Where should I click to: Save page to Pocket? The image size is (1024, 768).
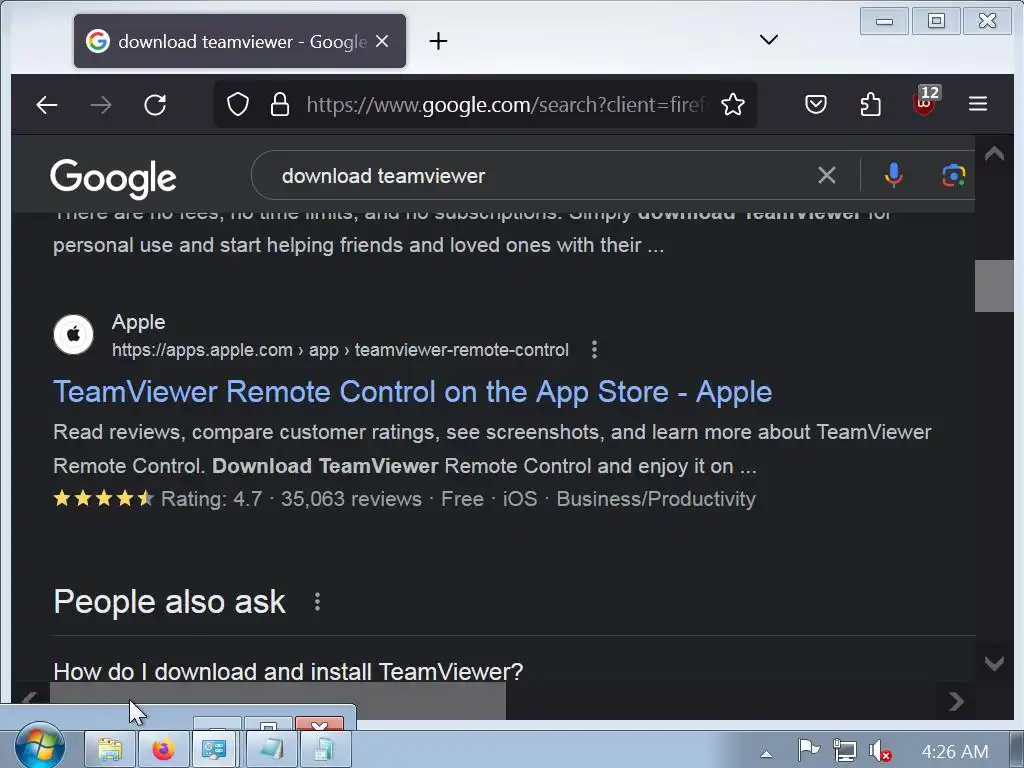tap(816, 104)
